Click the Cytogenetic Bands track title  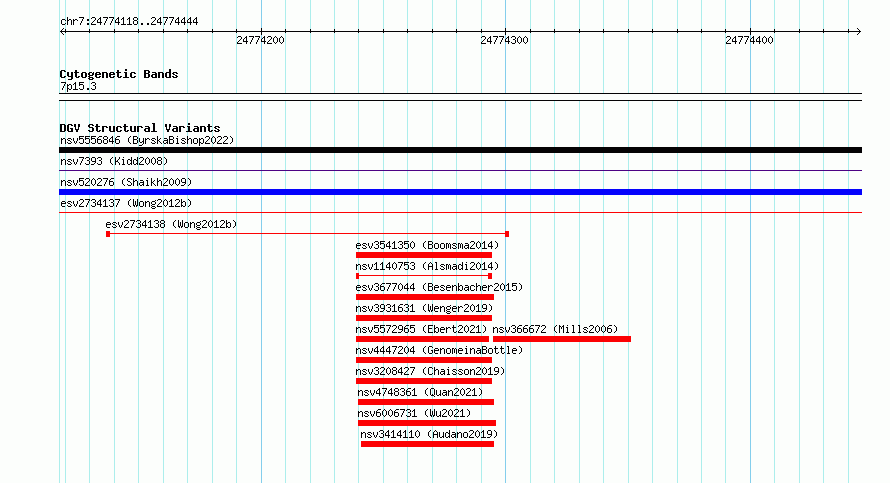click(119, 74)
